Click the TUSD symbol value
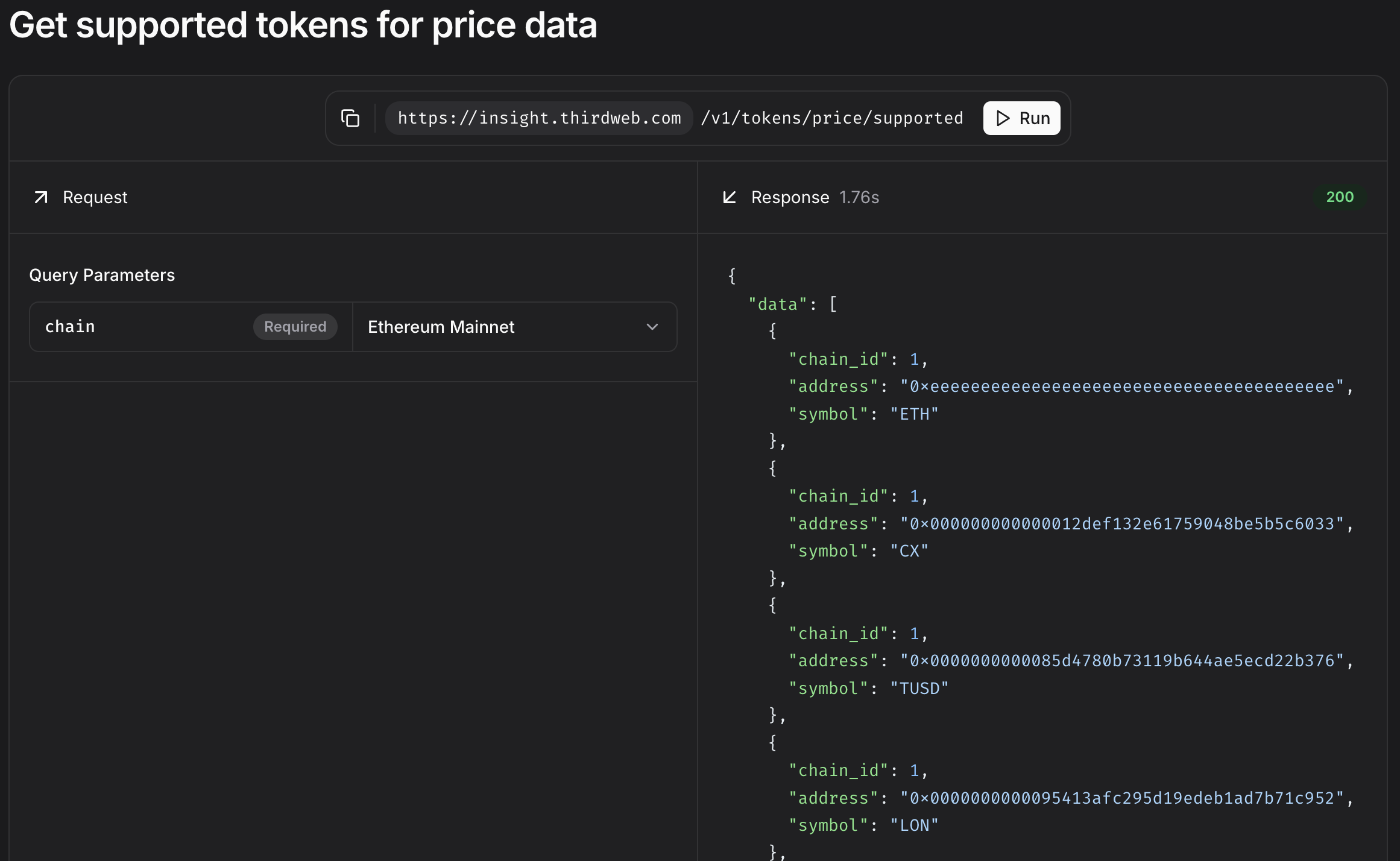 [919, 689]
